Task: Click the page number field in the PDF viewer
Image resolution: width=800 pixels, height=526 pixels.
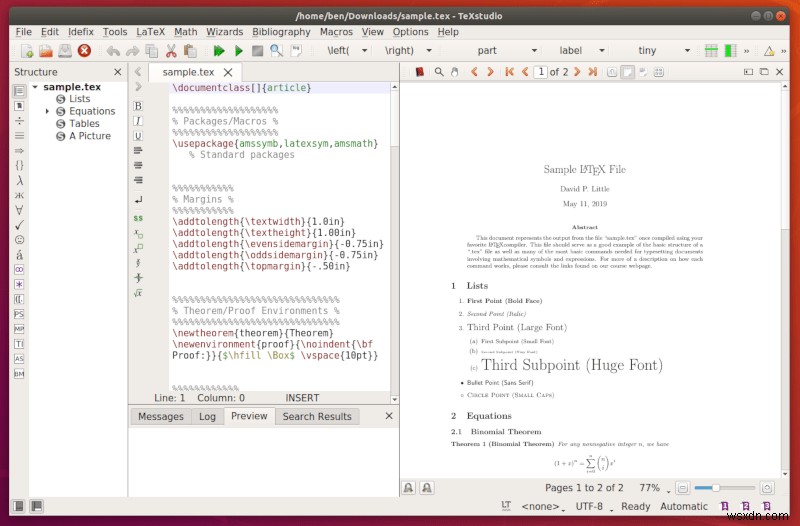Action: click(x=540, y=72)
